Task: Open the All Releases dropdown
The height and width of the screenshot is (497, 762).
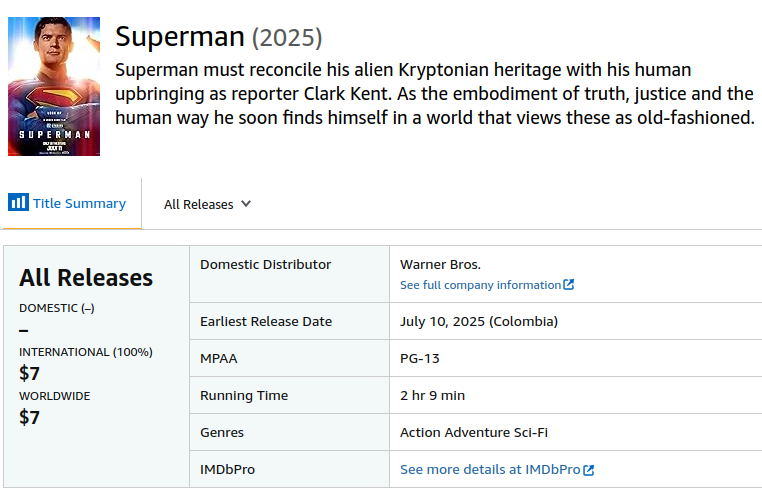Action: (198, 204)
